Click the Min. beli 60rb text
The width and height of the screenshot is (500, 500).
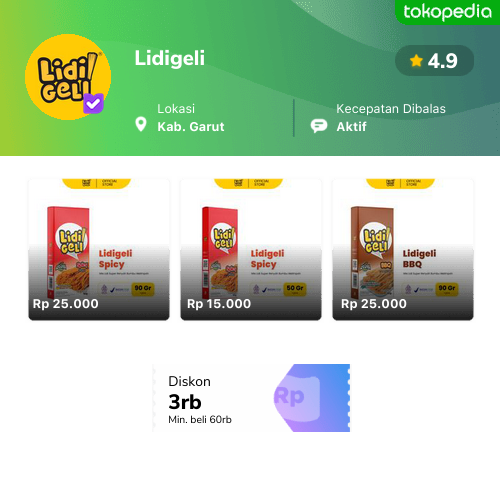pos(200,419)
